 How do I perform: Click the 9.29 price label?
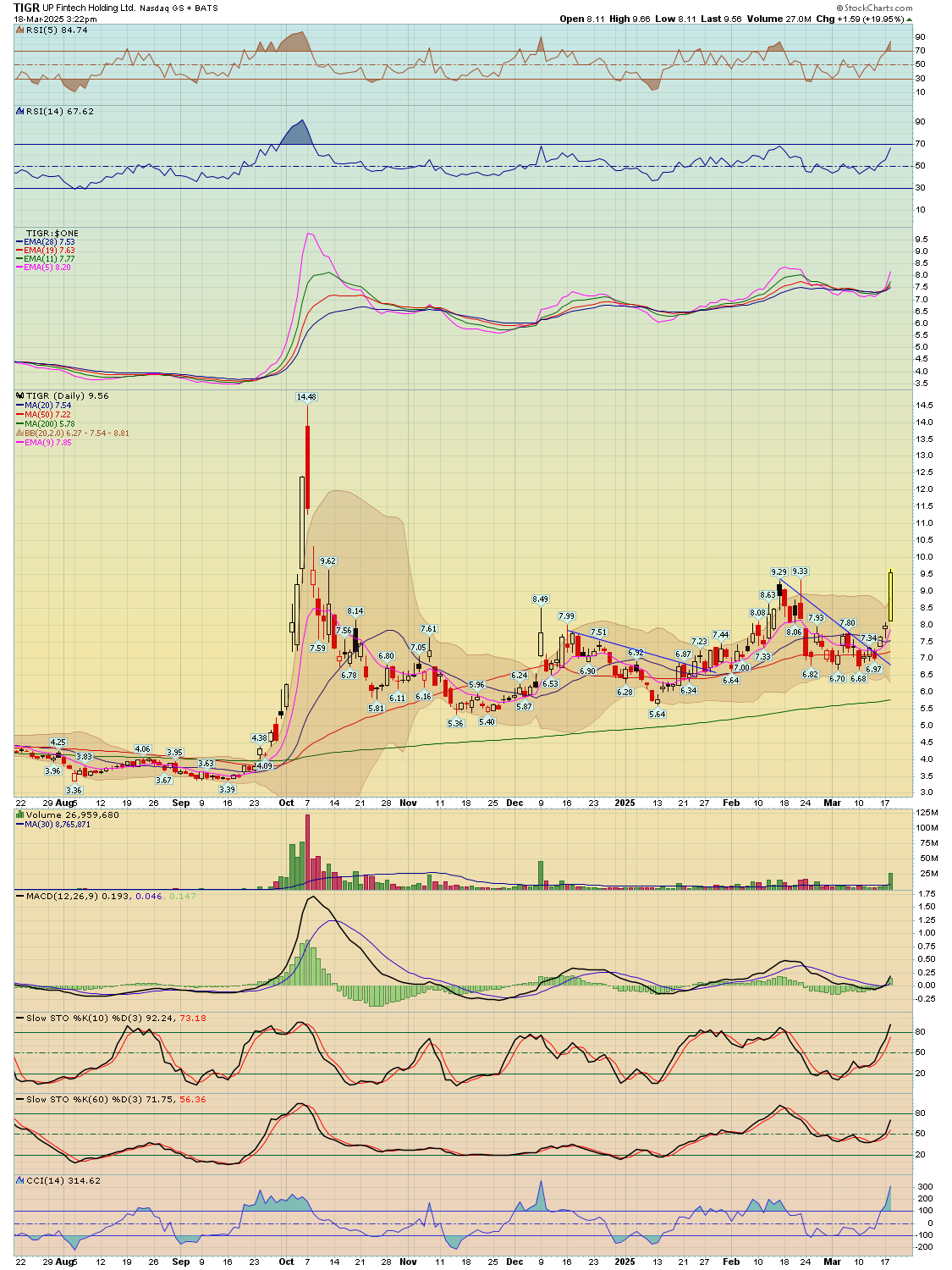779,572
